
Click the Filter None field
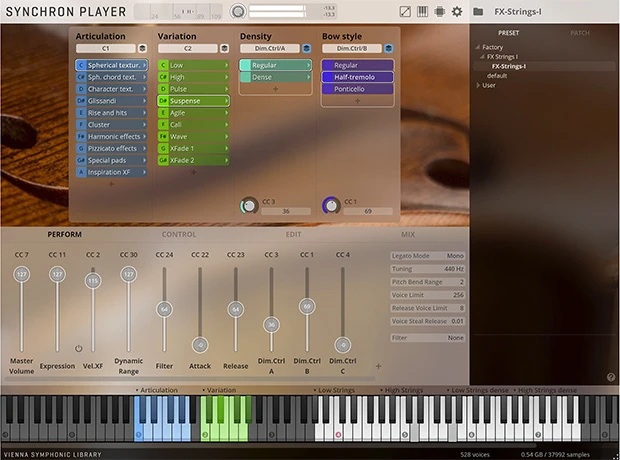[x=427, y=338]
